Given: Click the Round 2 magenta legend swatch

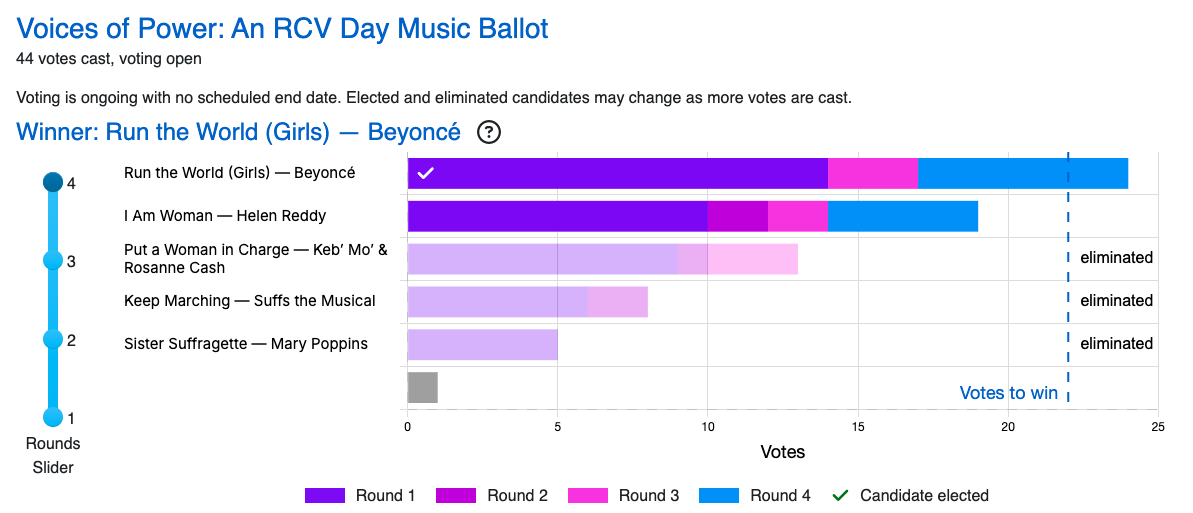Looking at the screenshot, I should [x=456, y=495].
